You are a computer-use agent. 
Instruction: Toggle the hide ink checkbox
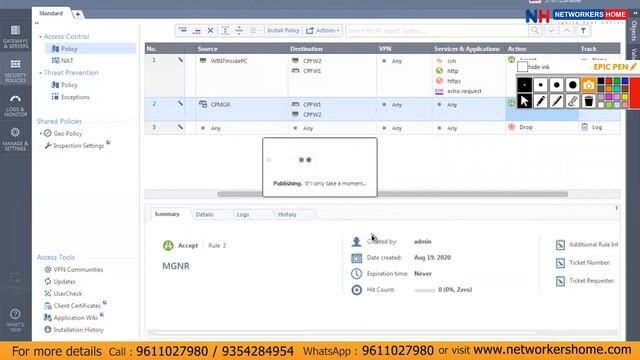click(522, 67)
